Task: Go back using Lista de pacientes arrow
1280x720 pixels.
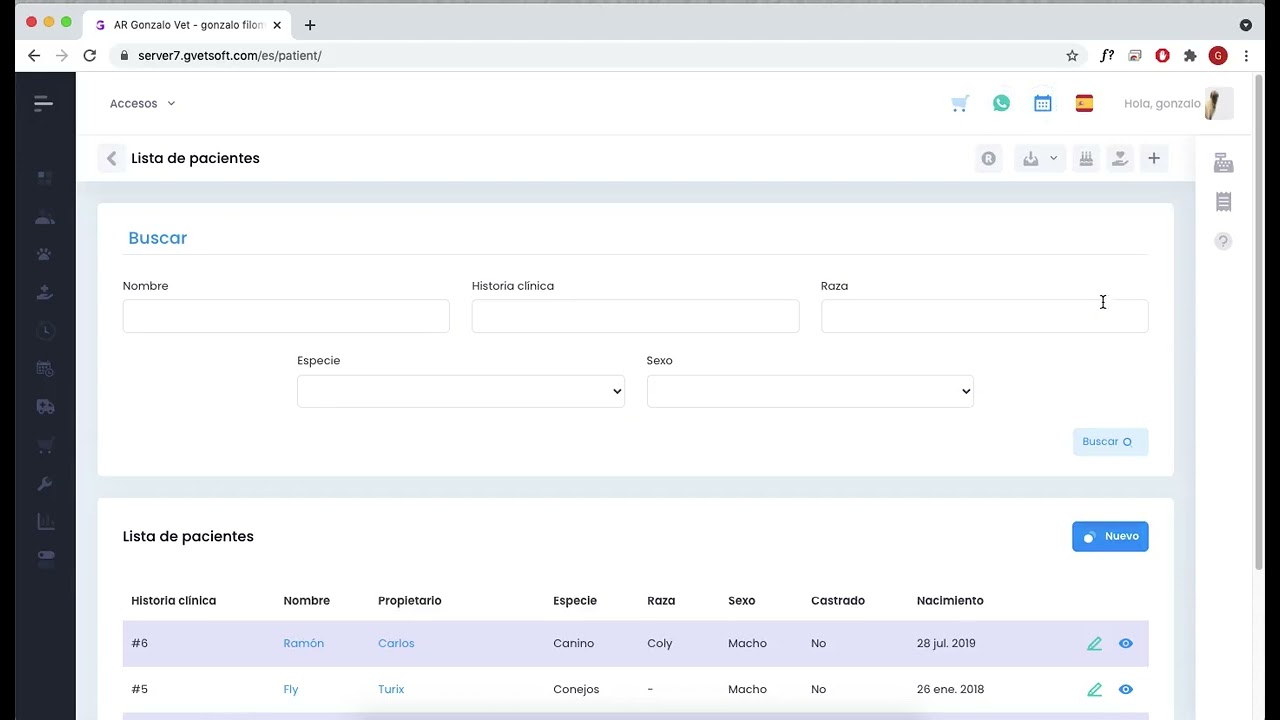Action: [111, 158]
